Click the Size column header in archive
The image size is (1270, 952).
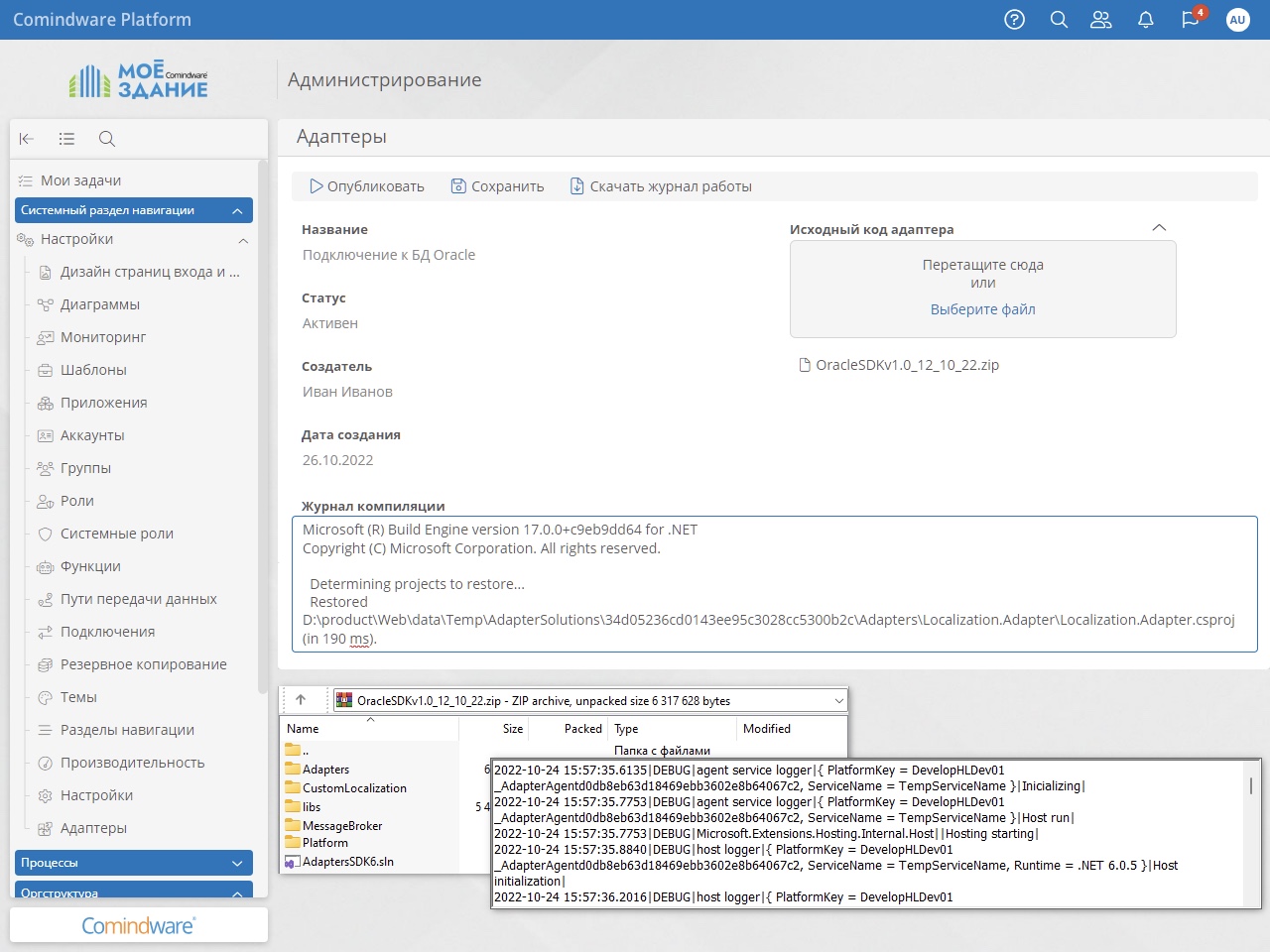click(x=513, y=729)
